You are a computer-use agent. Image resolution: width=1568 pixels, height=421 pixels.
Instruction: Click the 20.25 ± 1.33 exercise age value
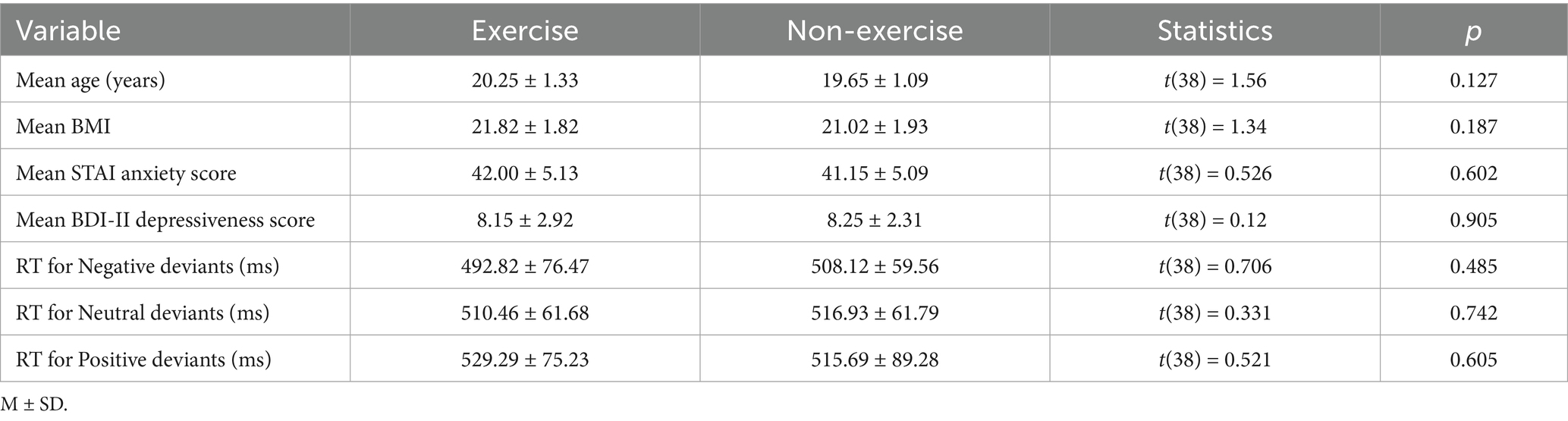click(525, 80)
